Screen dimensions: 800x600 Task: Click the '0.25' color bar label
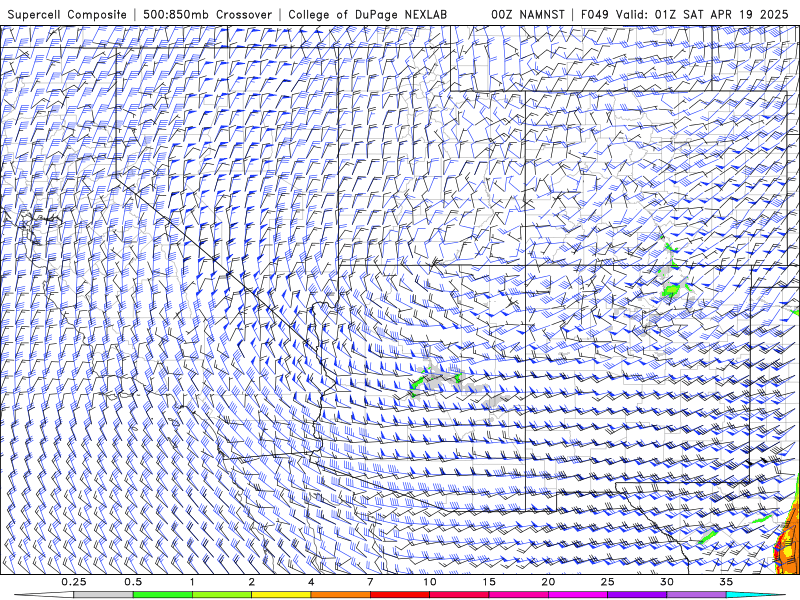click(74, 582)
